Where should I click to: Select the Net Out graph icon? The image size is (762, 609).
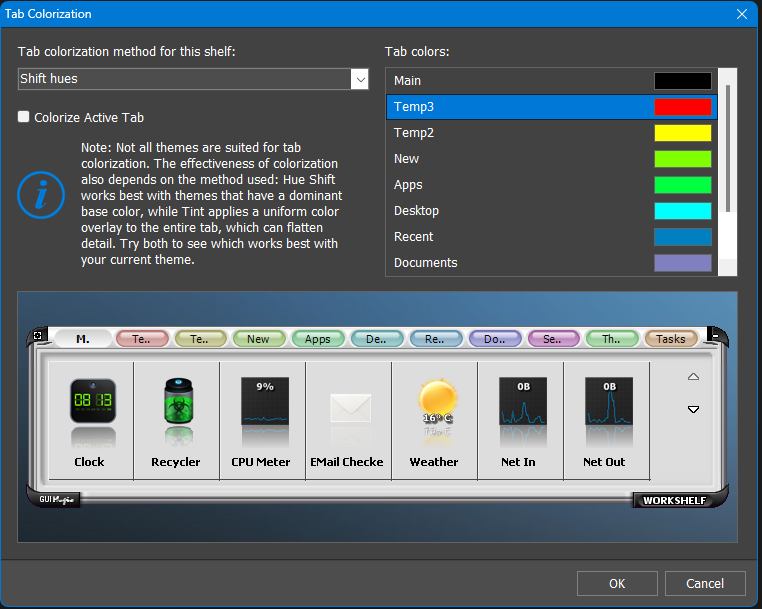pos(606,402)
